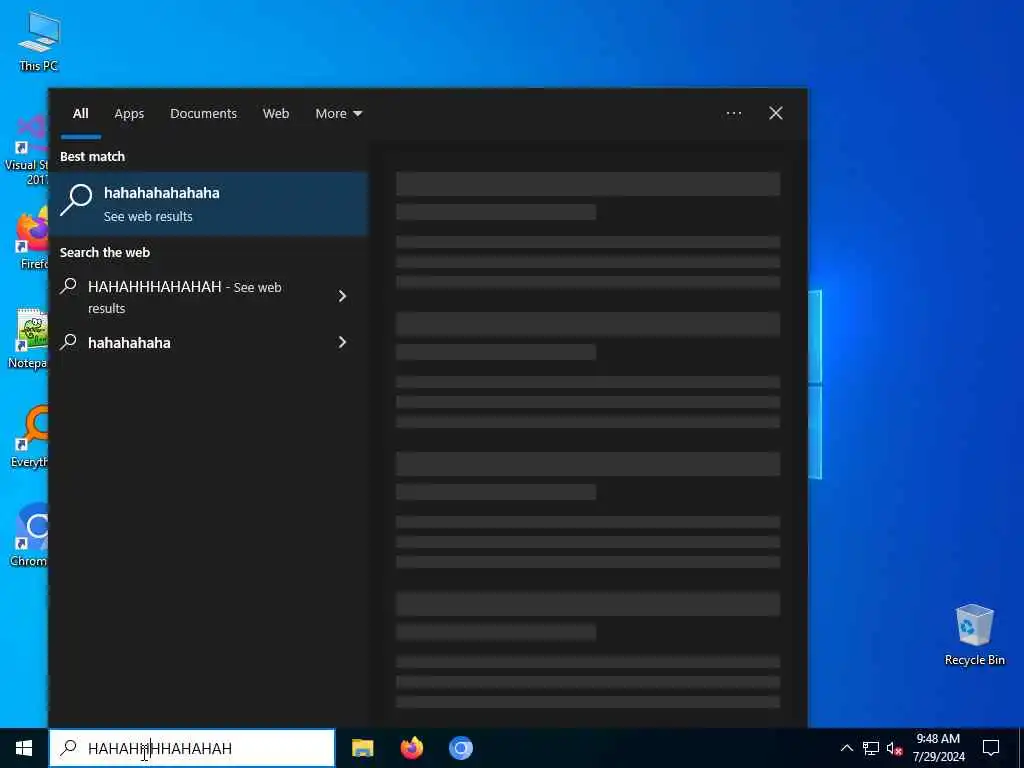Open the Recycle Bin desktop icon
The height and width of the screenshot is (768, 1024).
(974, 635)
